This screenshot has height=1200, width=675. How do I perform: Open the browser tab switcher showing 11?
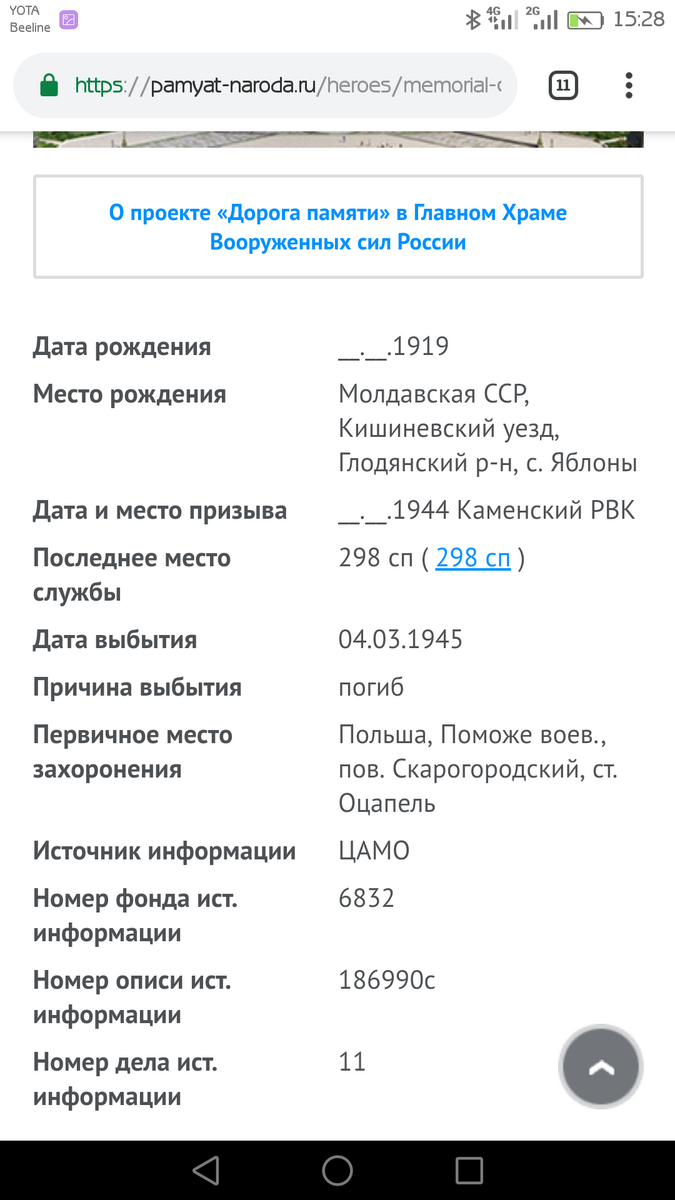[563, 86]
